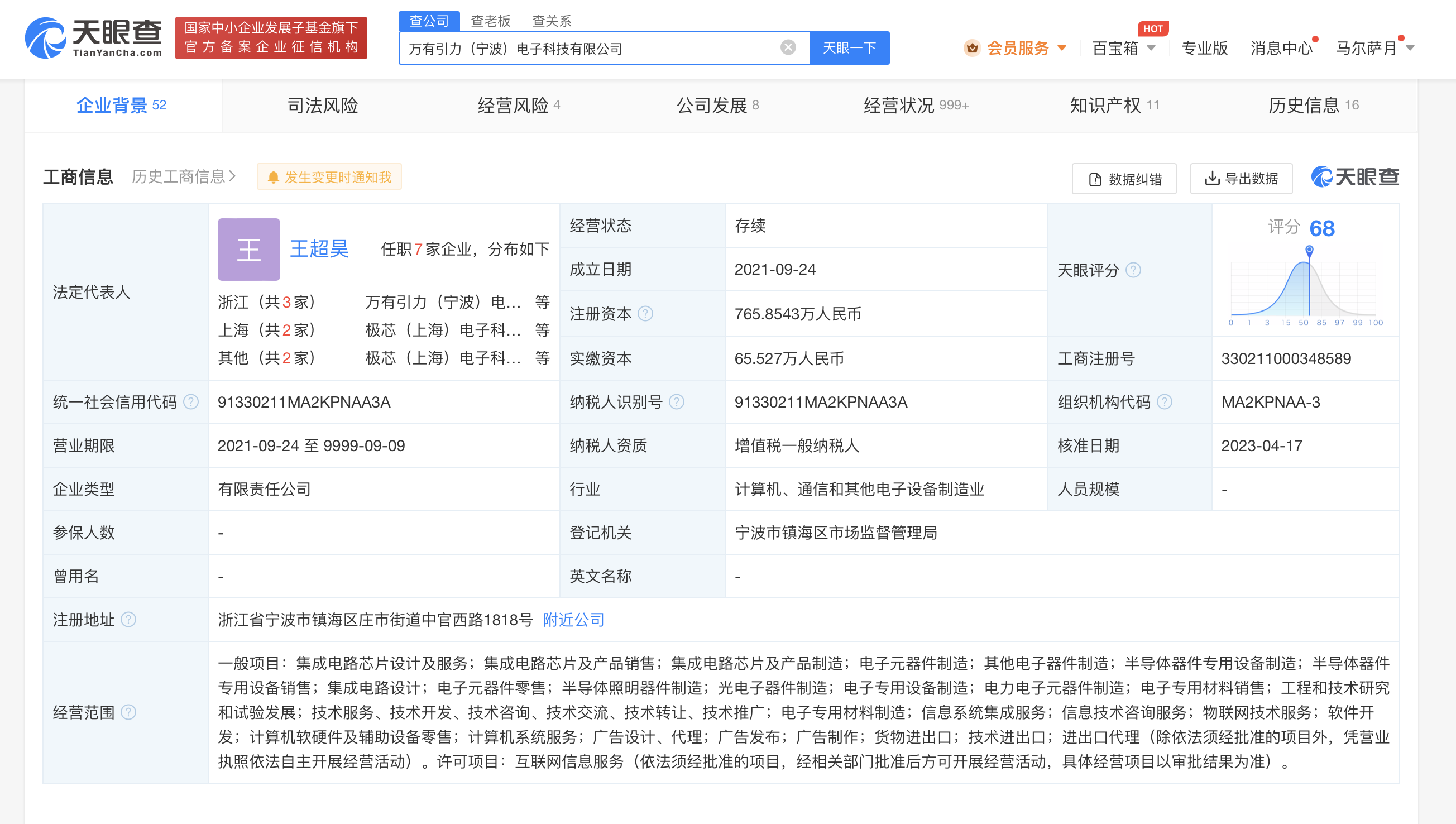This screenshot has width=1456, height=824.
Task: Open the 经营状况 tab
Action: coord(916,106)
